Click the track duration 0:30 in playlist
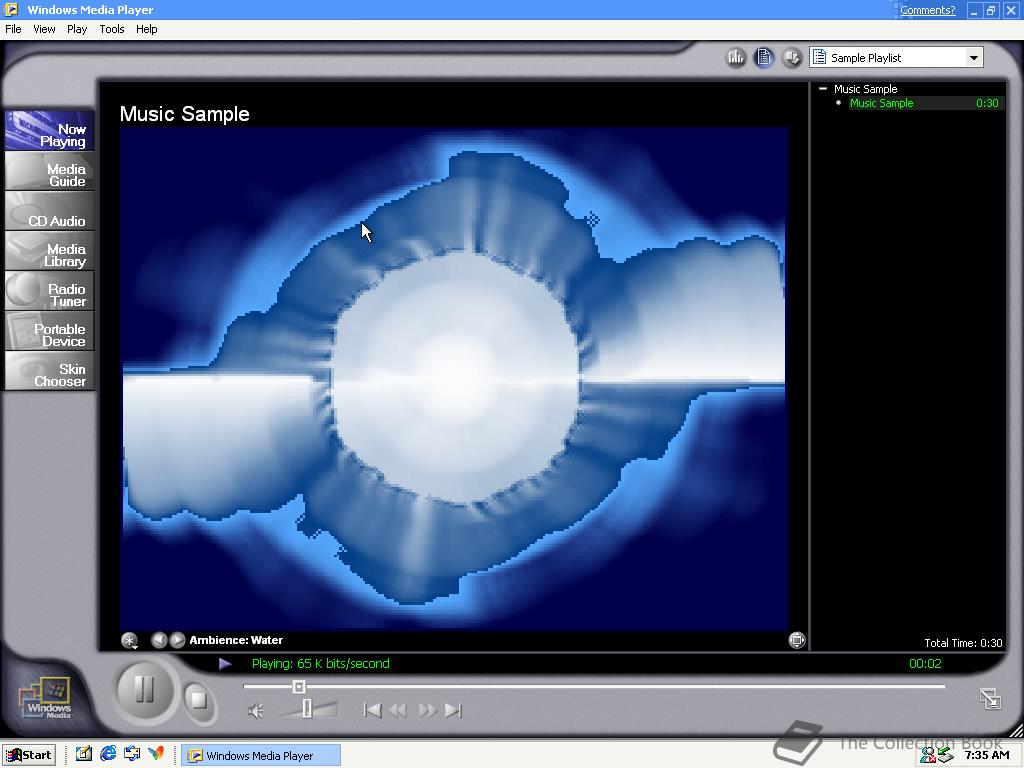Screen dimensions: 1024x768 pos(987,103)
